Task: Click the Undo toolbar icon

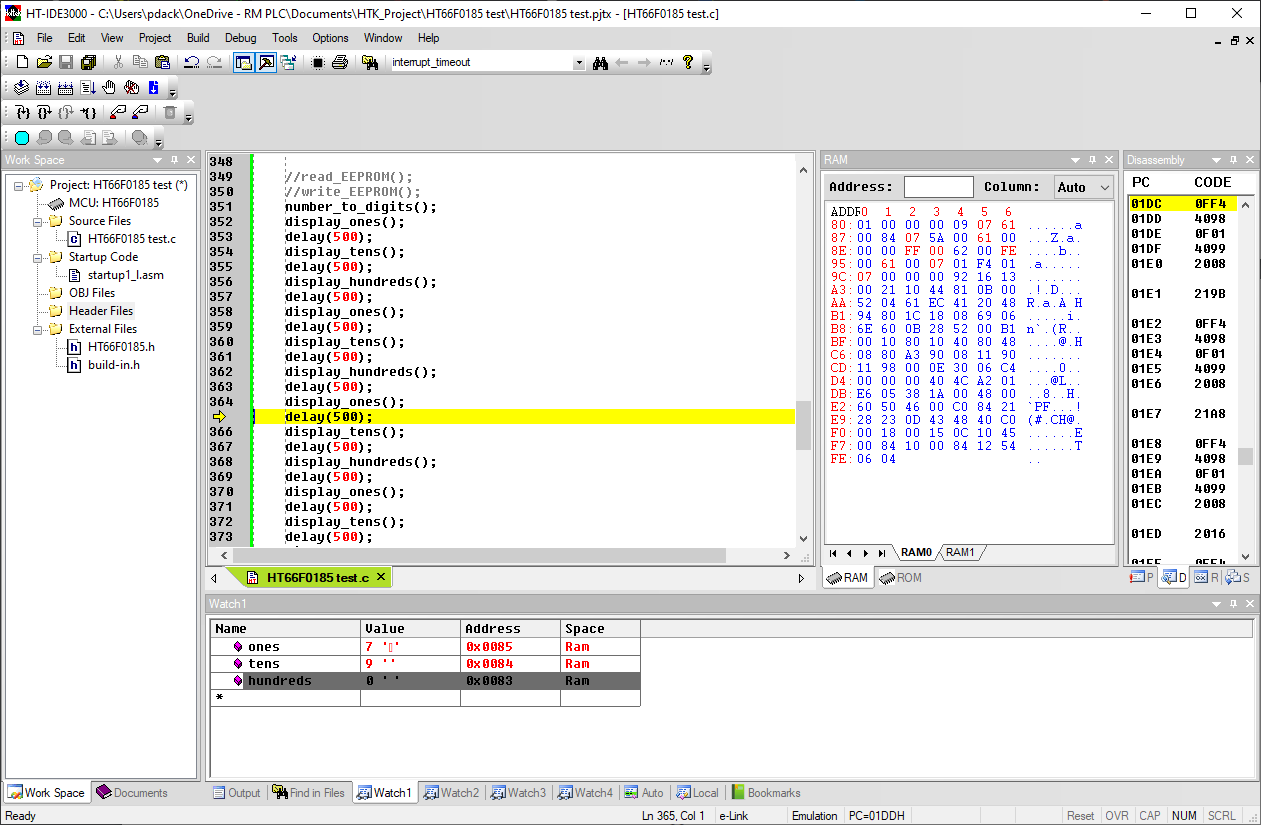Action: (x=190, y=62)
